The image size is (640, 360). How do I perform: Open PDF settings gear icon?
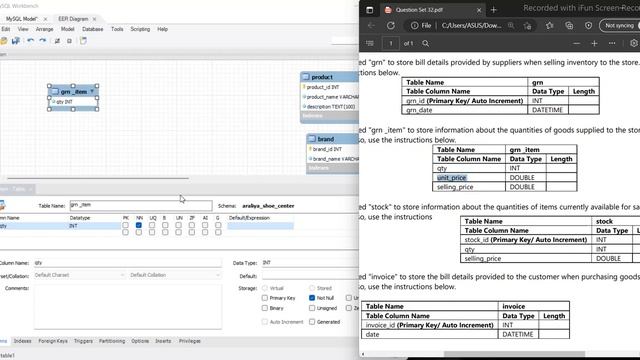pyautogui.click(x=633, y=43)
